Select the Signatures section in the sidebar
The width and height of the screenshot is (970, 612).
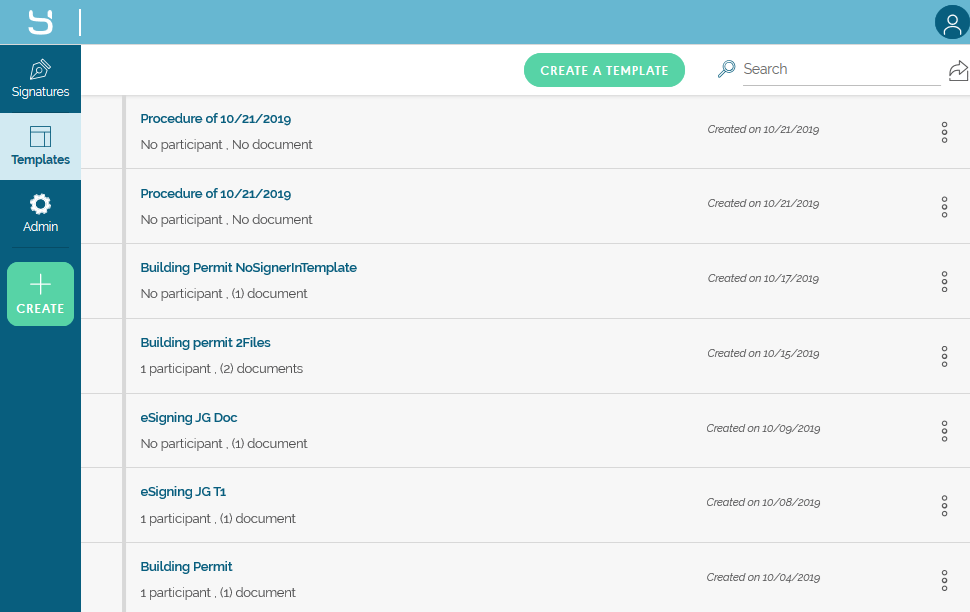40,78
